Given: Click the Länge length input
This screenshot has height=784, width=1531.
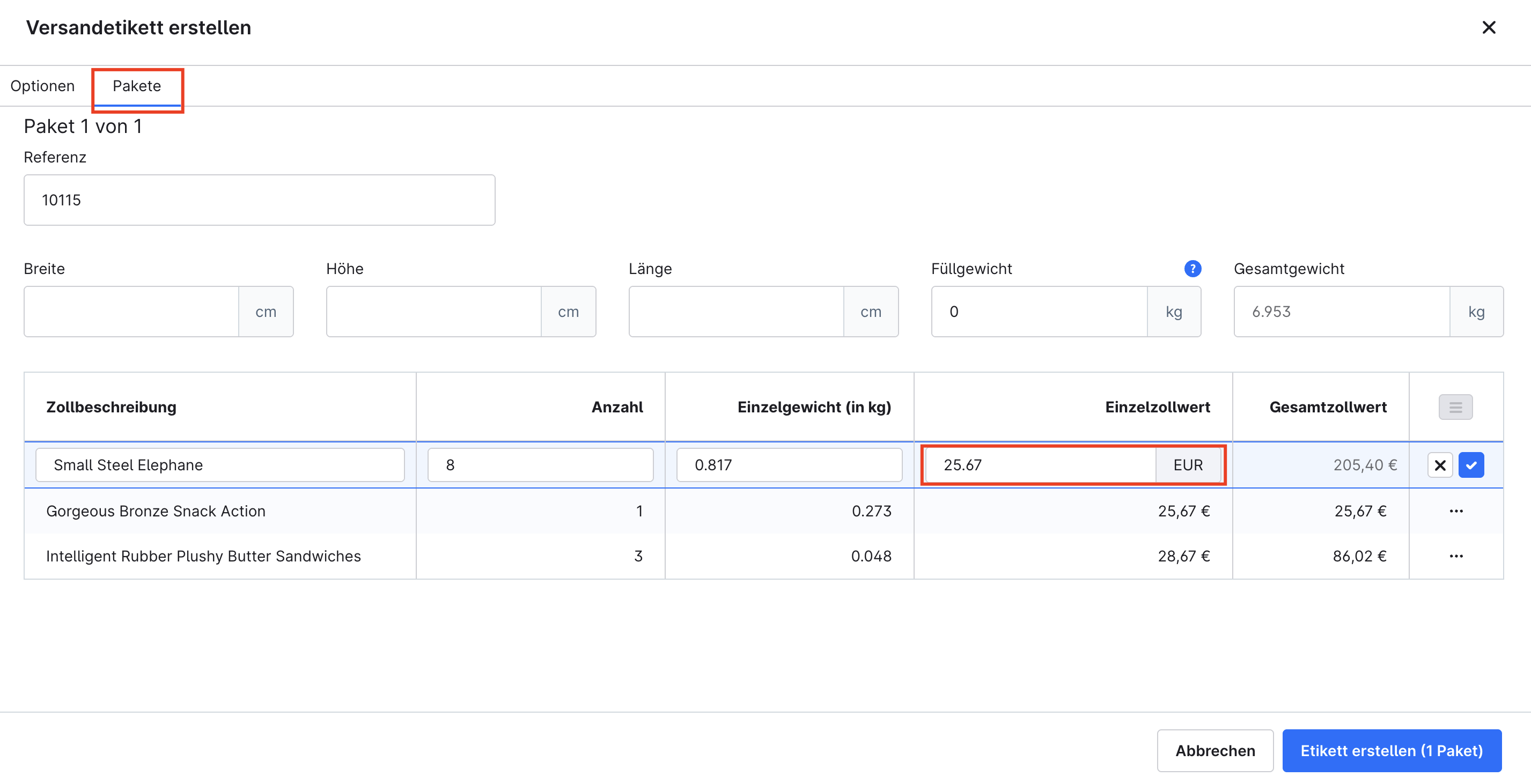Looking at the screenshot, I should (737, 312).
